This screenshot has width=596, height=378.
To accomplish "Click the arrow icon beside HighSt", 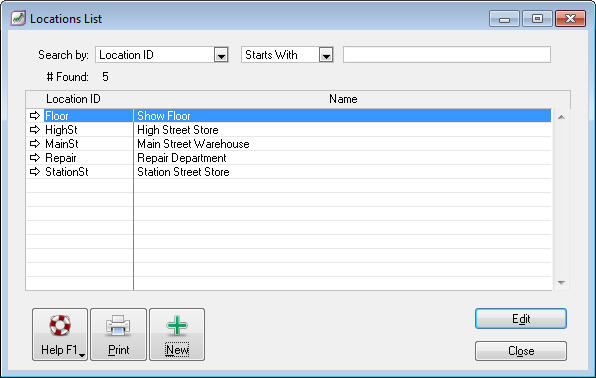I will 35,130.
